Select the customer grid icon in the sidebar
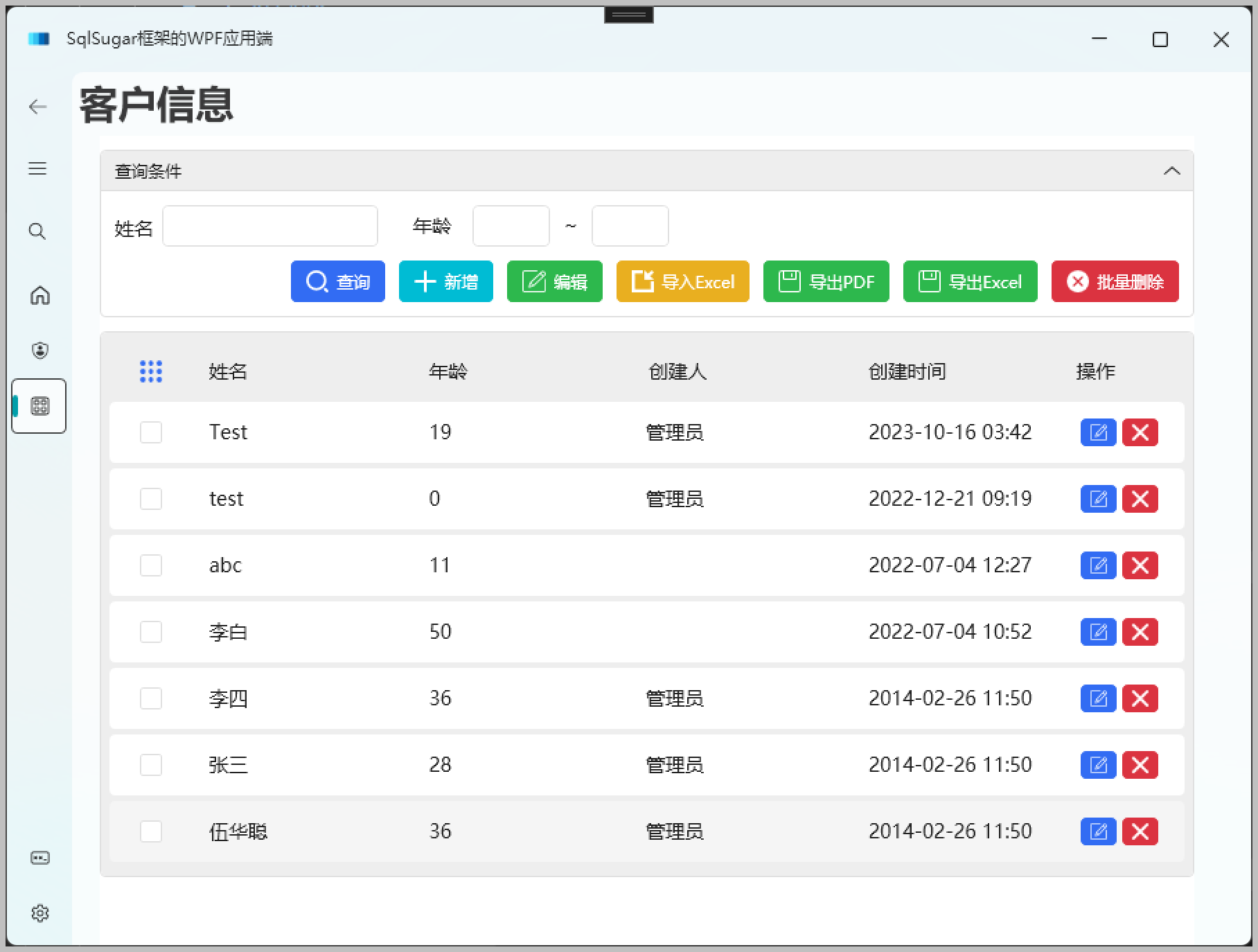Screen dimensions: 1258x952 (x=39, y=406)
